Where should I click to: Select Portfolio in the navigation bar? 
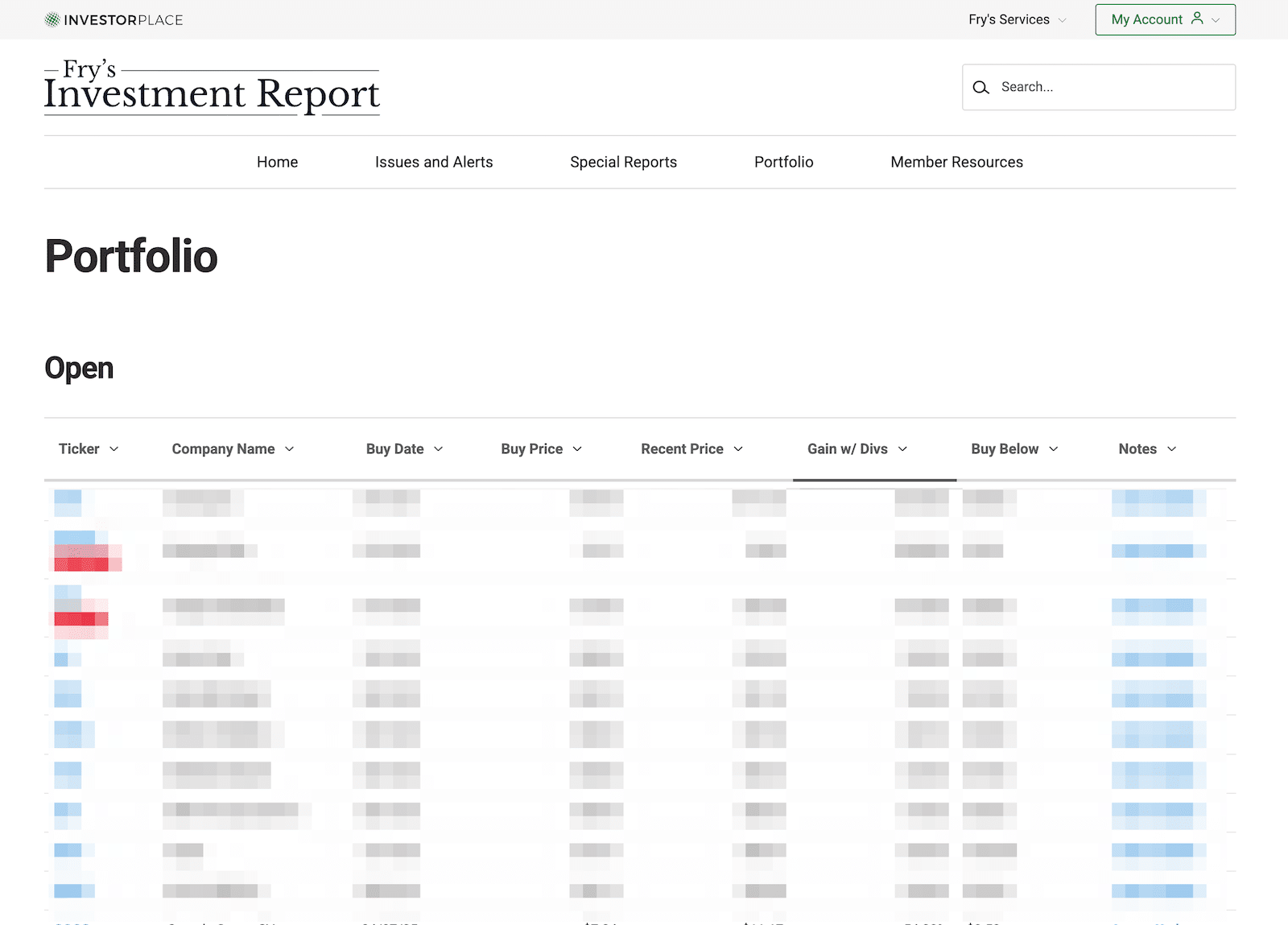point(783,163)
